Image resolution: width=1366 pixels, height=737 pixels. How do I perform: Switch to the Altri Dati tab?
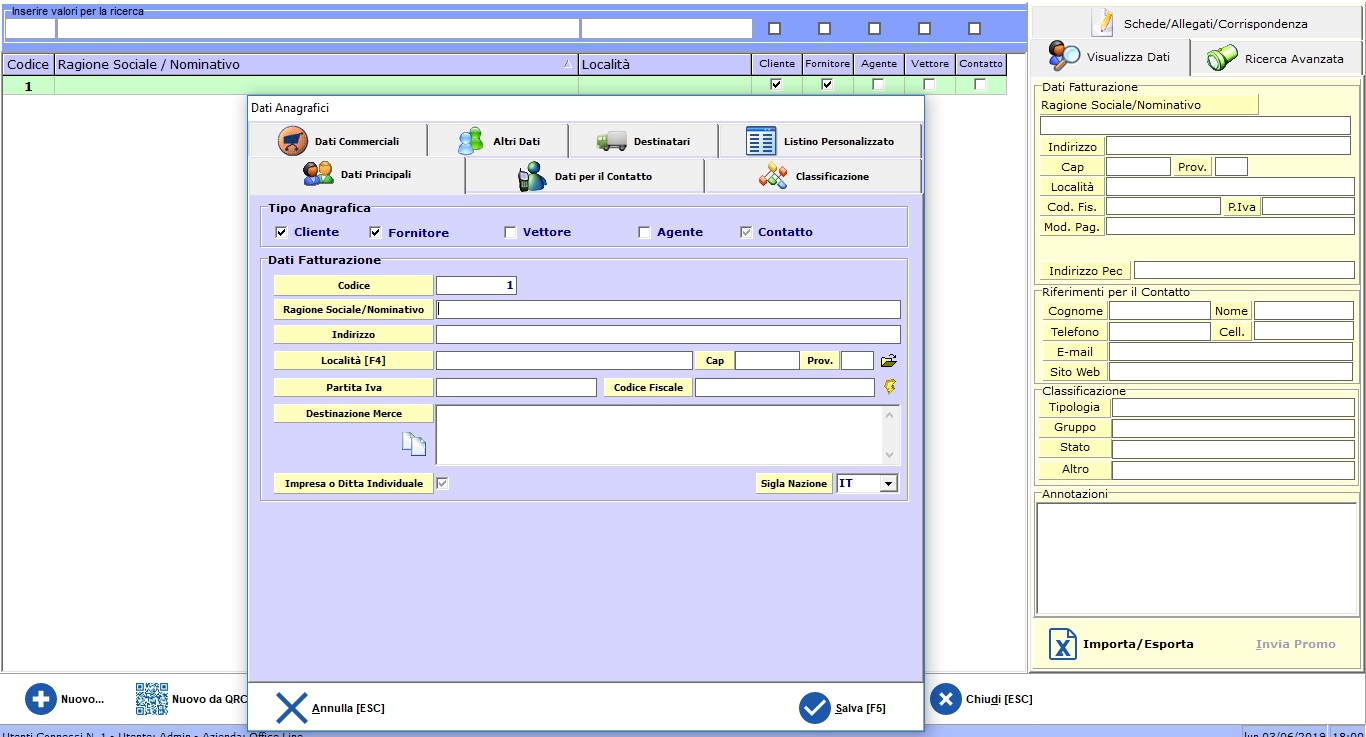point(498,141)
